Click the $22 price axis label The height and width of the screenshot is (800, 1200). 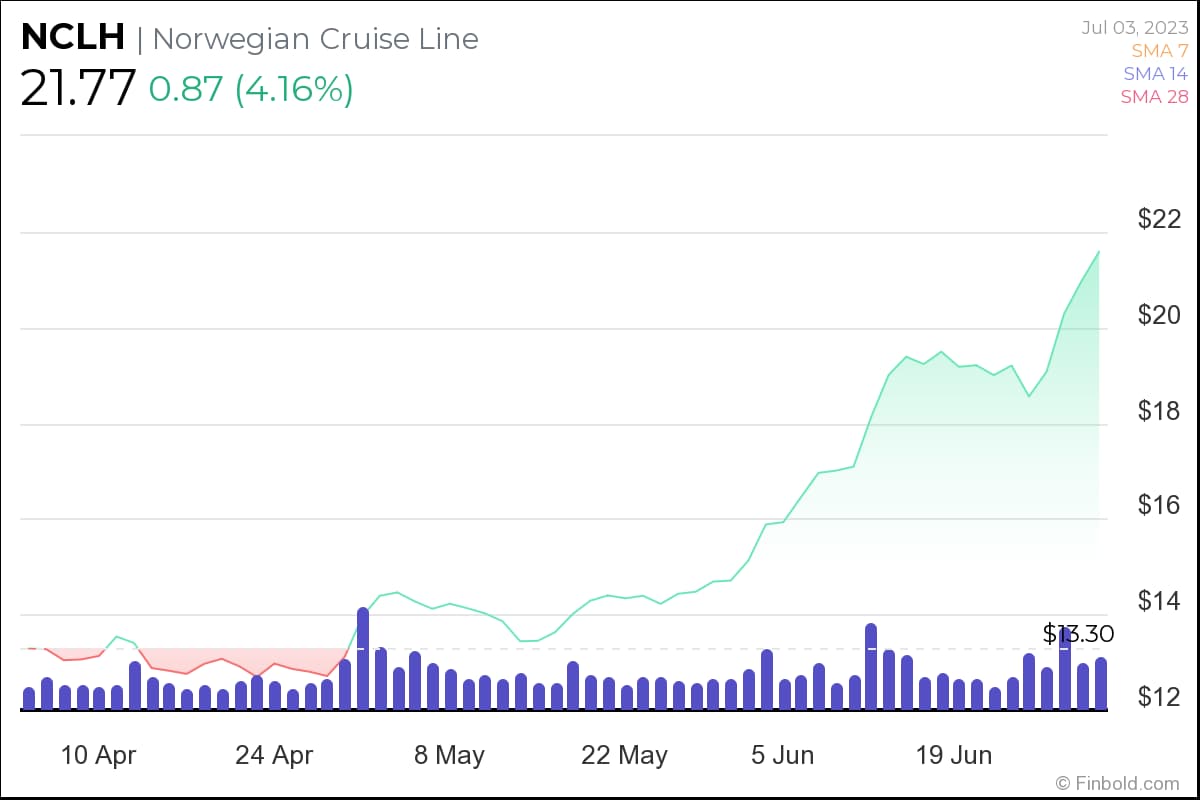click(1159, 219)
